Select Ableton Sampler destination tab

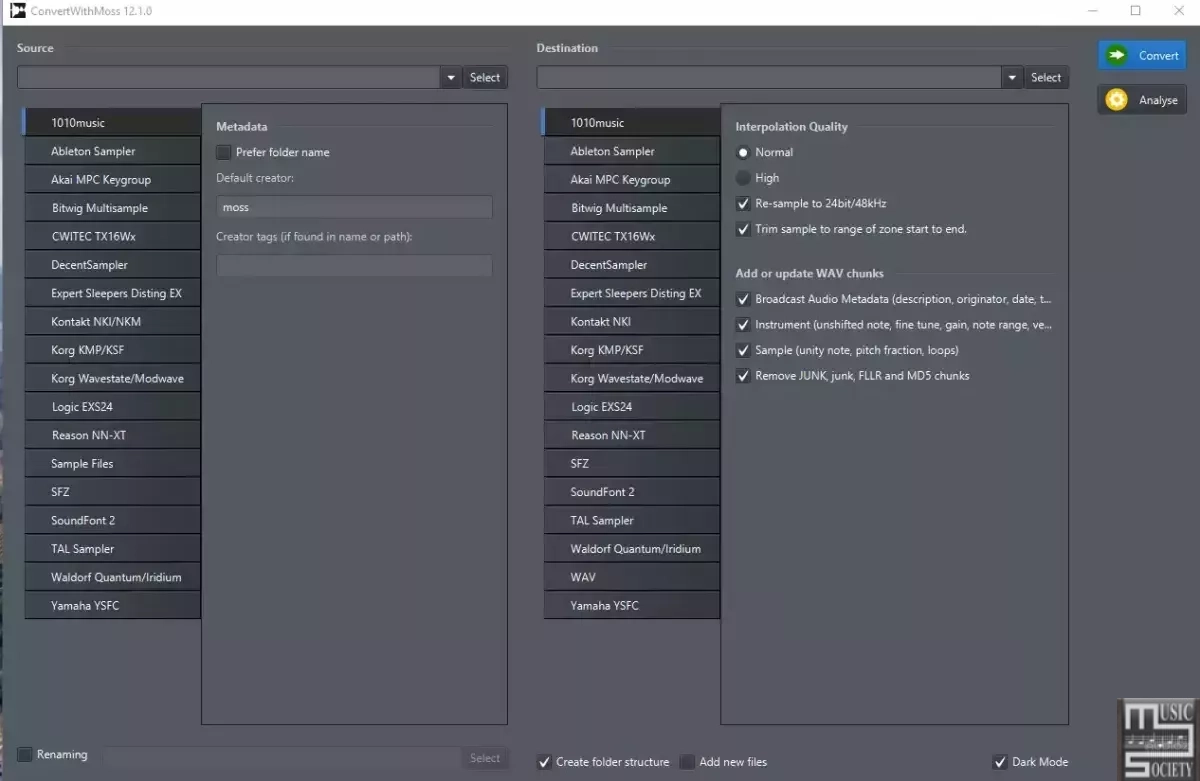click(632, 151)
